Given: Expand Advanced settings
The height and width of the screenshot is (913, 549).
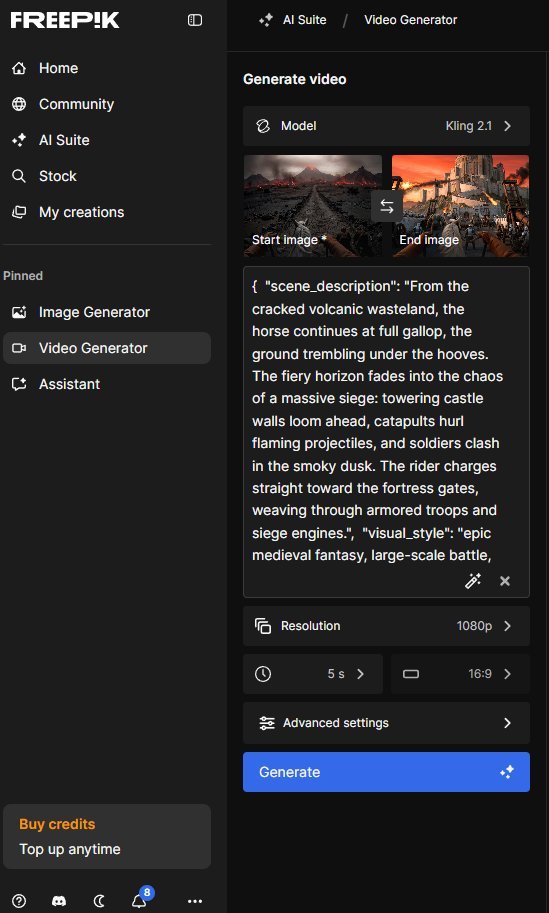Looking at the screenshot, I should click(x=386, y=723).
